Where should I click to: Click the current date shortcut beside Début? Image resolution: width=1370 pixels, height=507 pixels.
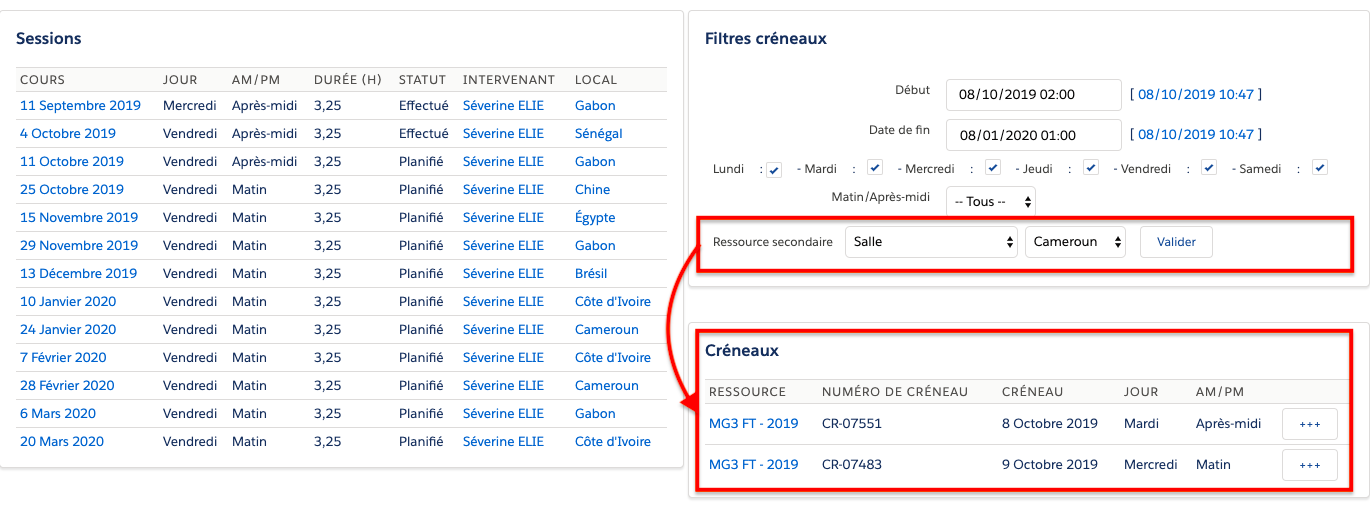coord(1195,95)
